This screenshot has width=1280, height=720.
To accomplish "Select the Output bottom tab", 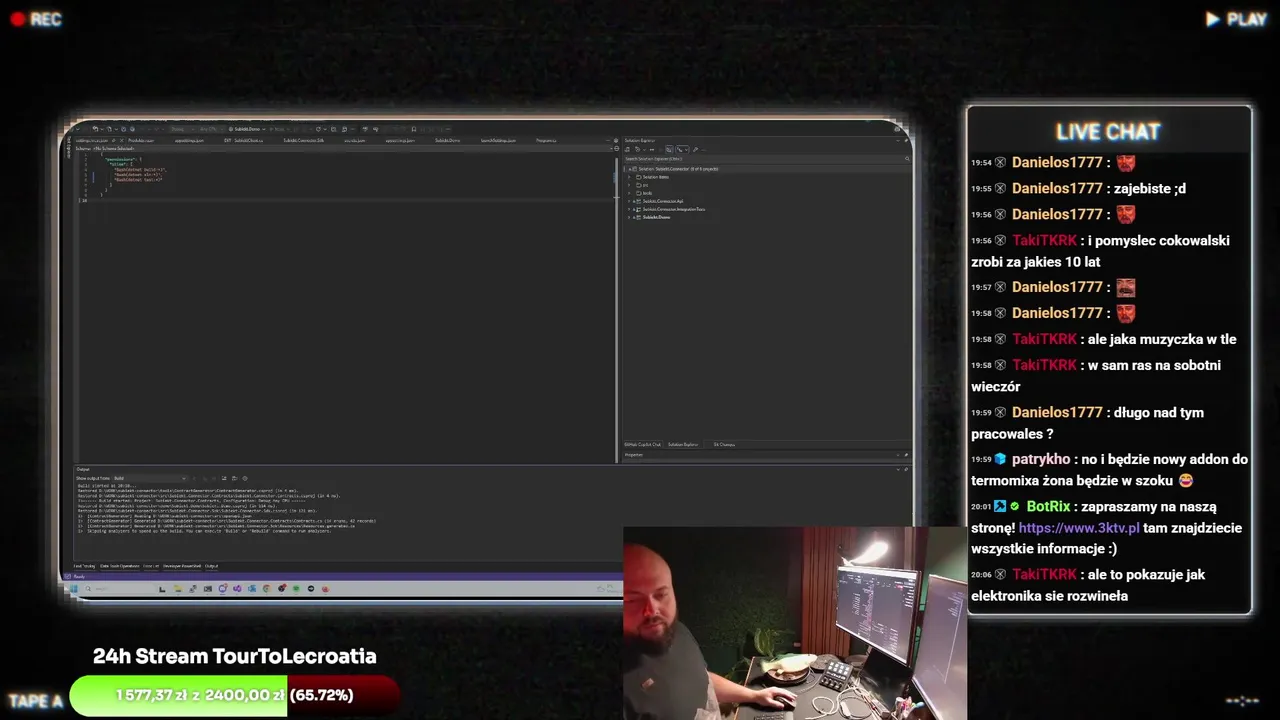I will point(212,566).
